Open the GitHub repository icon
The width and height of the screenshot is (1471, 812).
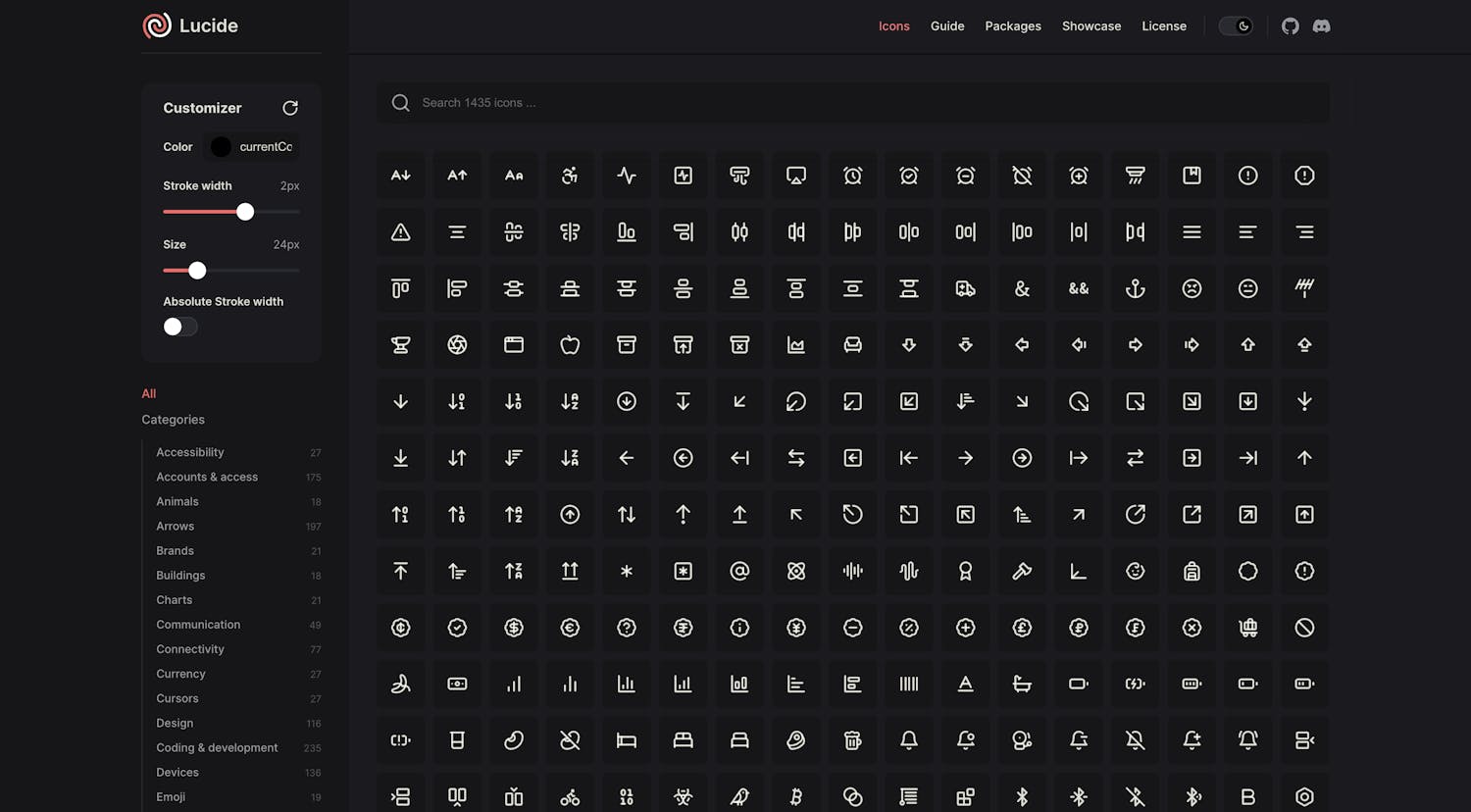pyautogui.click(x=1291, y=26)
